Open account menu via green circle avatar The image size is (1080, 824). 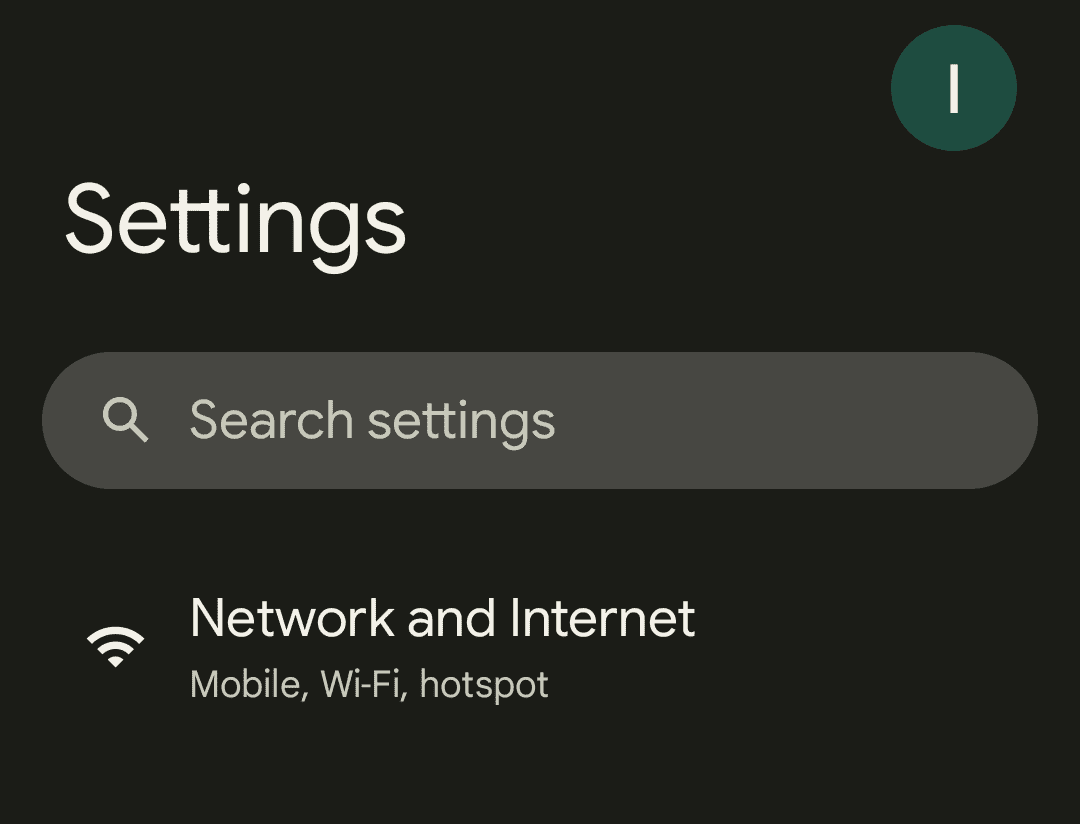click(x=953, y=88)
